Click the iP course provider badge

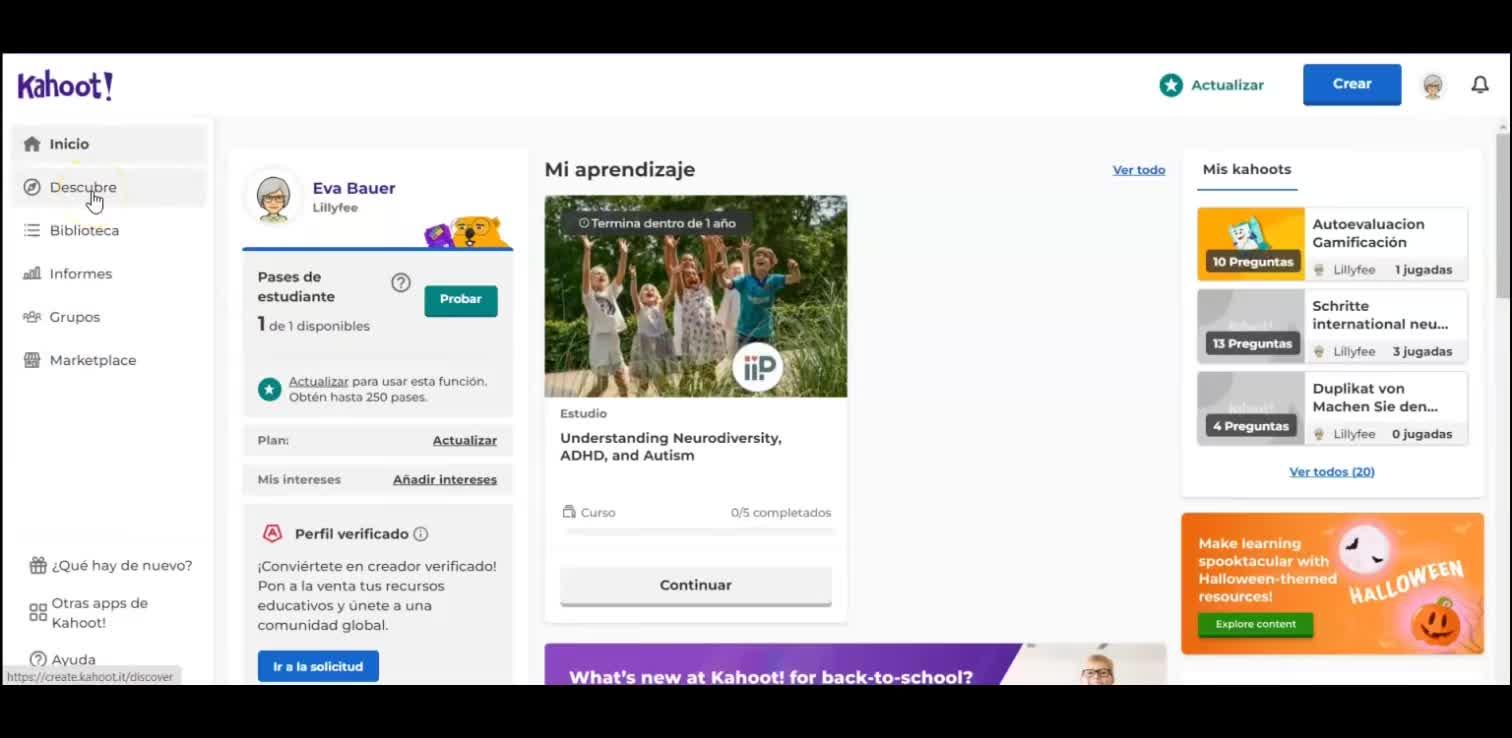pyautogui.click(x=757, y=368)
